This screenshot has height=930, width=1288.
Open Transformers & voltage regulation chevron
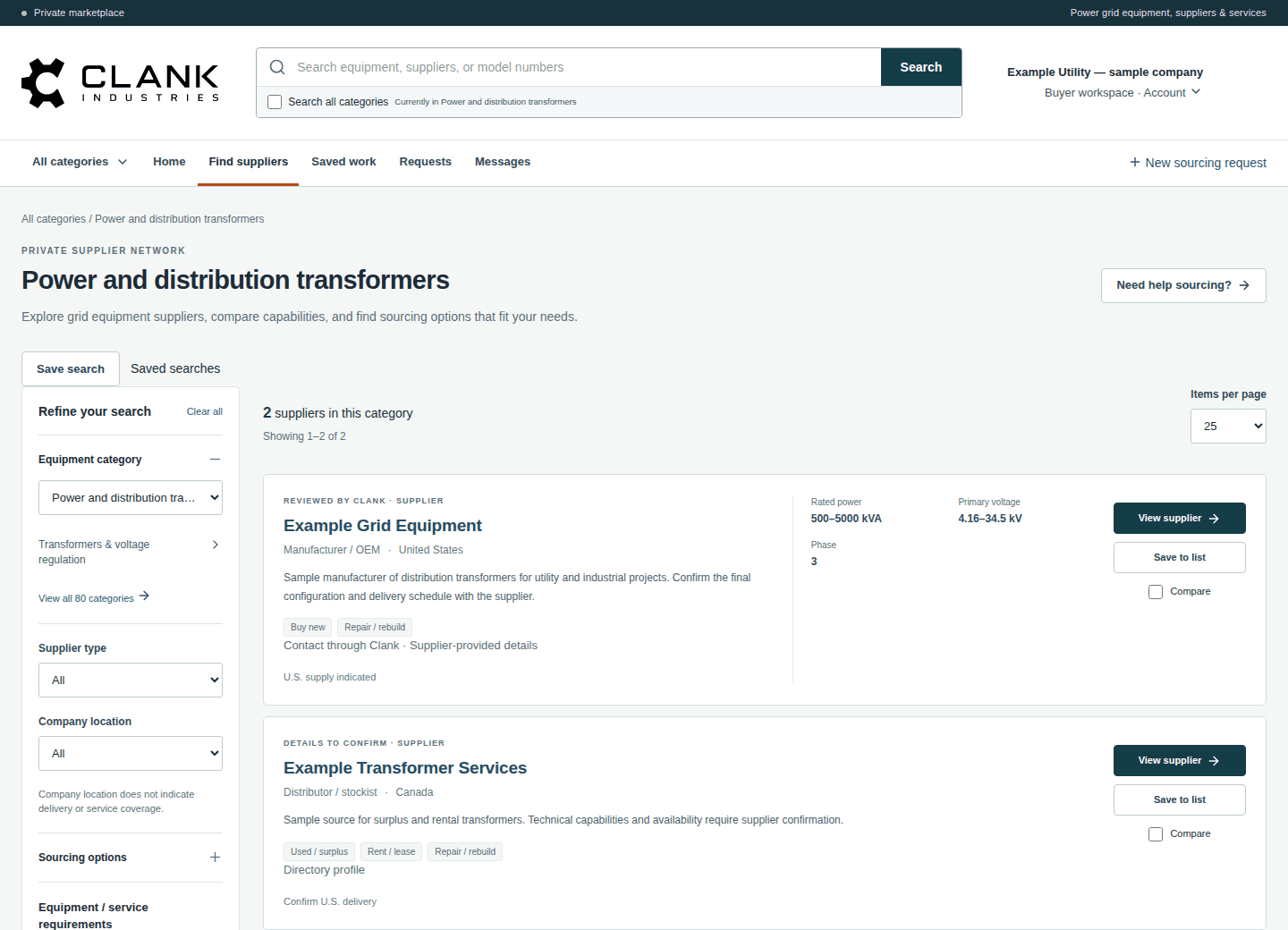pyautogui.click(x=216, y=545)
